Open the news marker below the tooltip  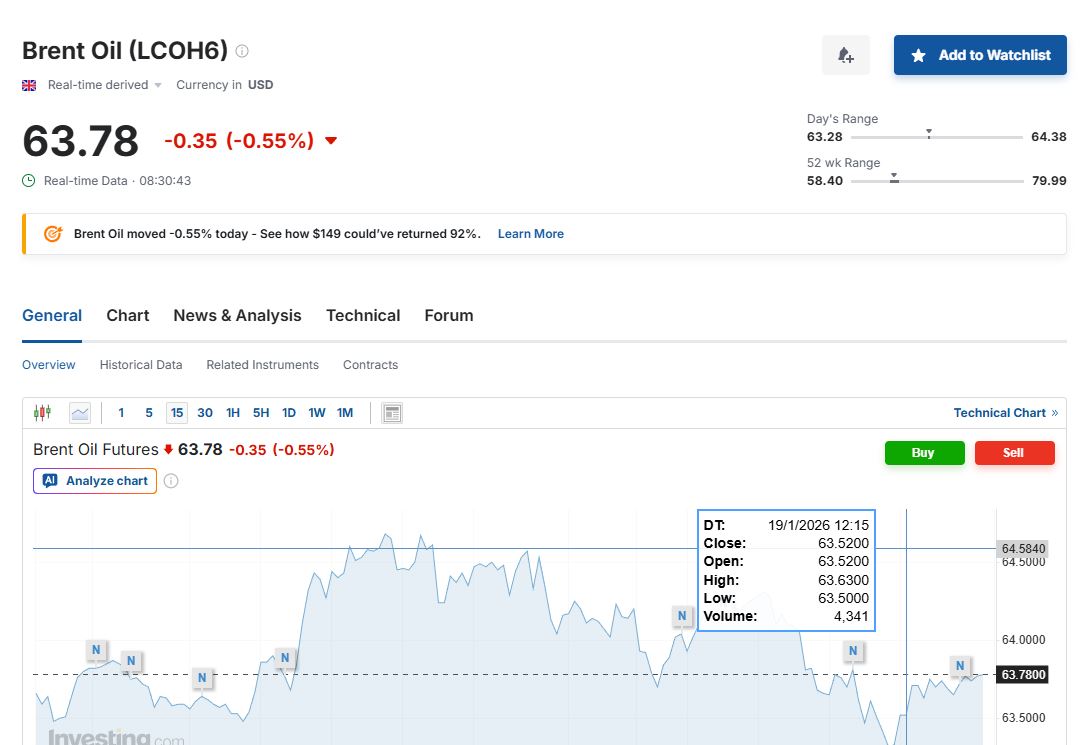click(x=853, y=651)
